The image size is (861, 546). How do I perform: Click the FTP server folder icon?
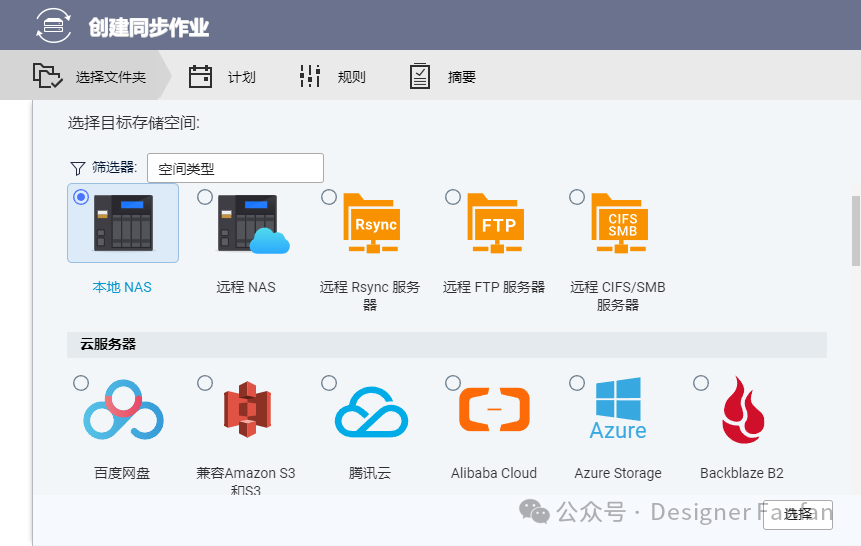(x=495, y=224)
